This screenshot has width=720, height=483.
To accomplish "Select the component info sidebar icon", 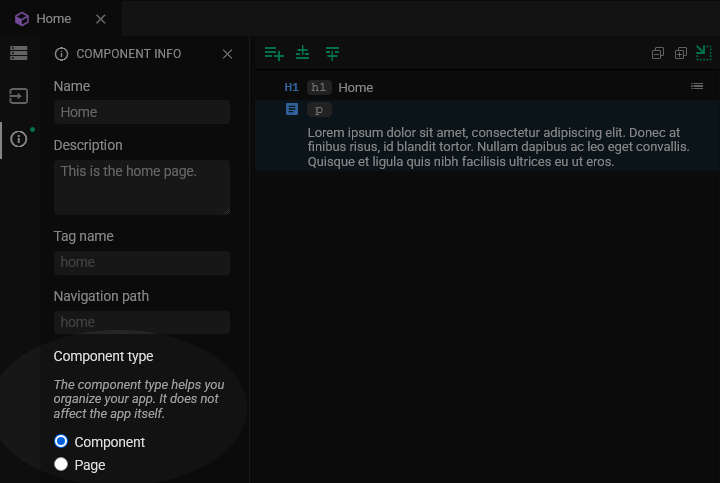I will (18, 139).
